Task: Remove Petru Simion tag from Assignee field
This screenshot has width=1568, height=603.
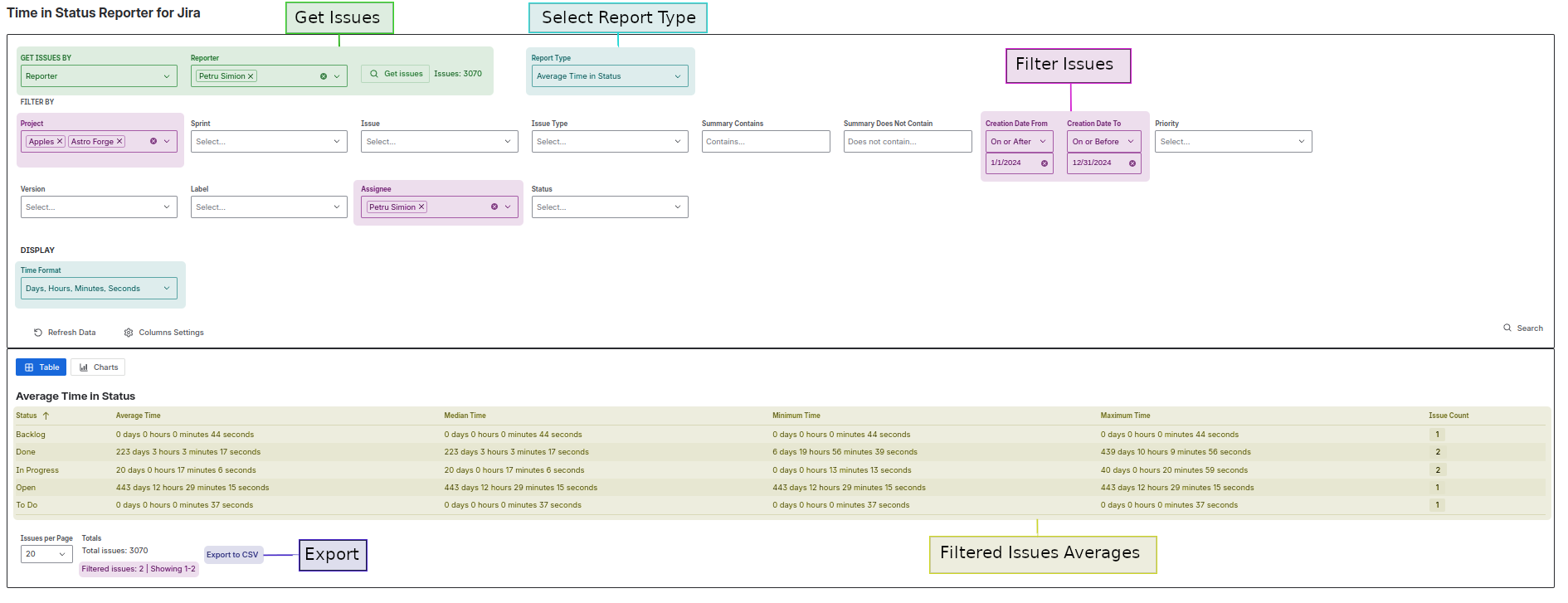Action: coord(421,207)
